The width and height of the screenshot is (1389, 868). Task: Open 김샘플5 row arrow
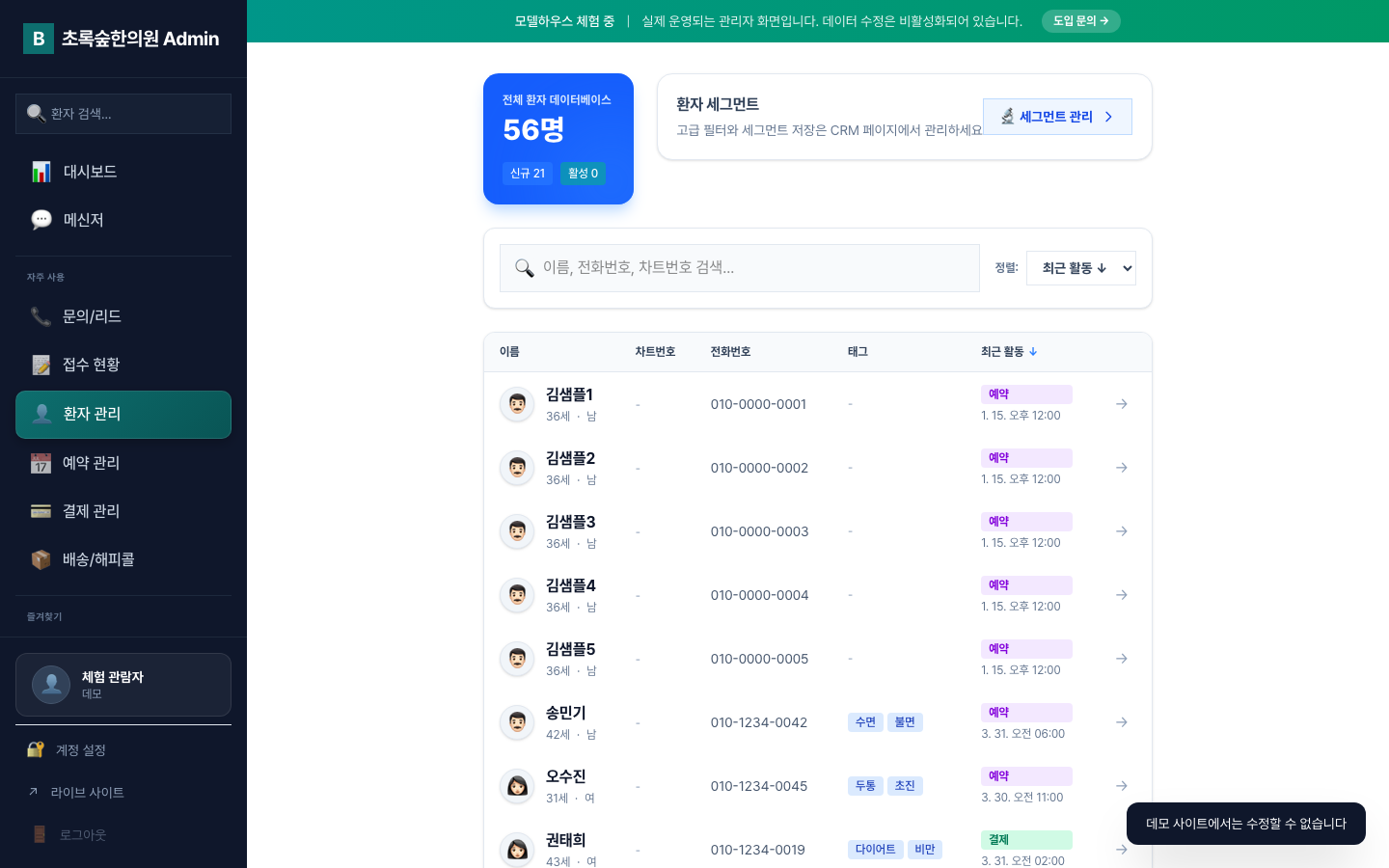pos(1122,659)
